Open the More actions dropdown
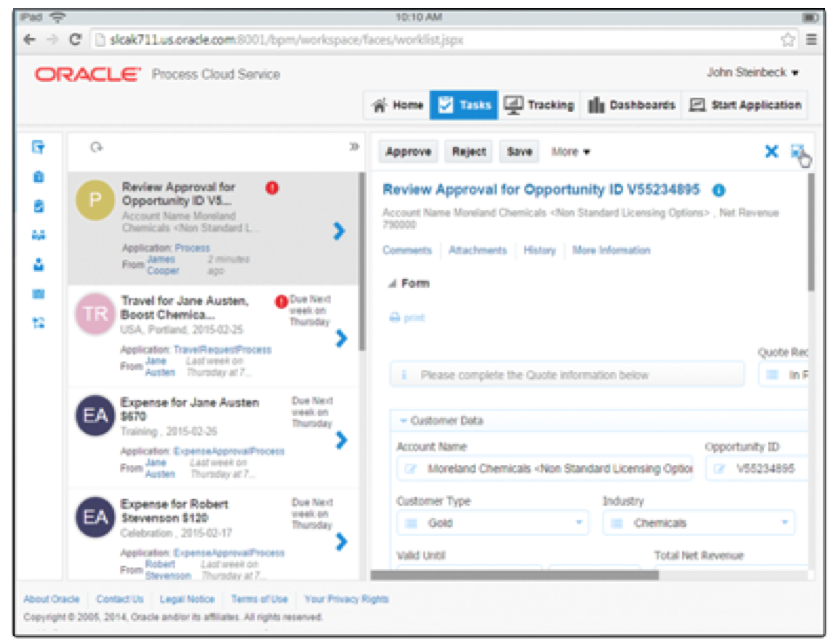Screen dimensions: 836x642 point(570,152)
